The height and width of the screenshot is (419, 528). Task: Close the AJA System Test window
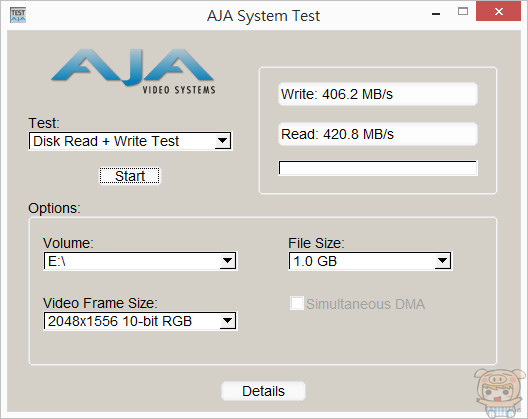pos(499,11)
